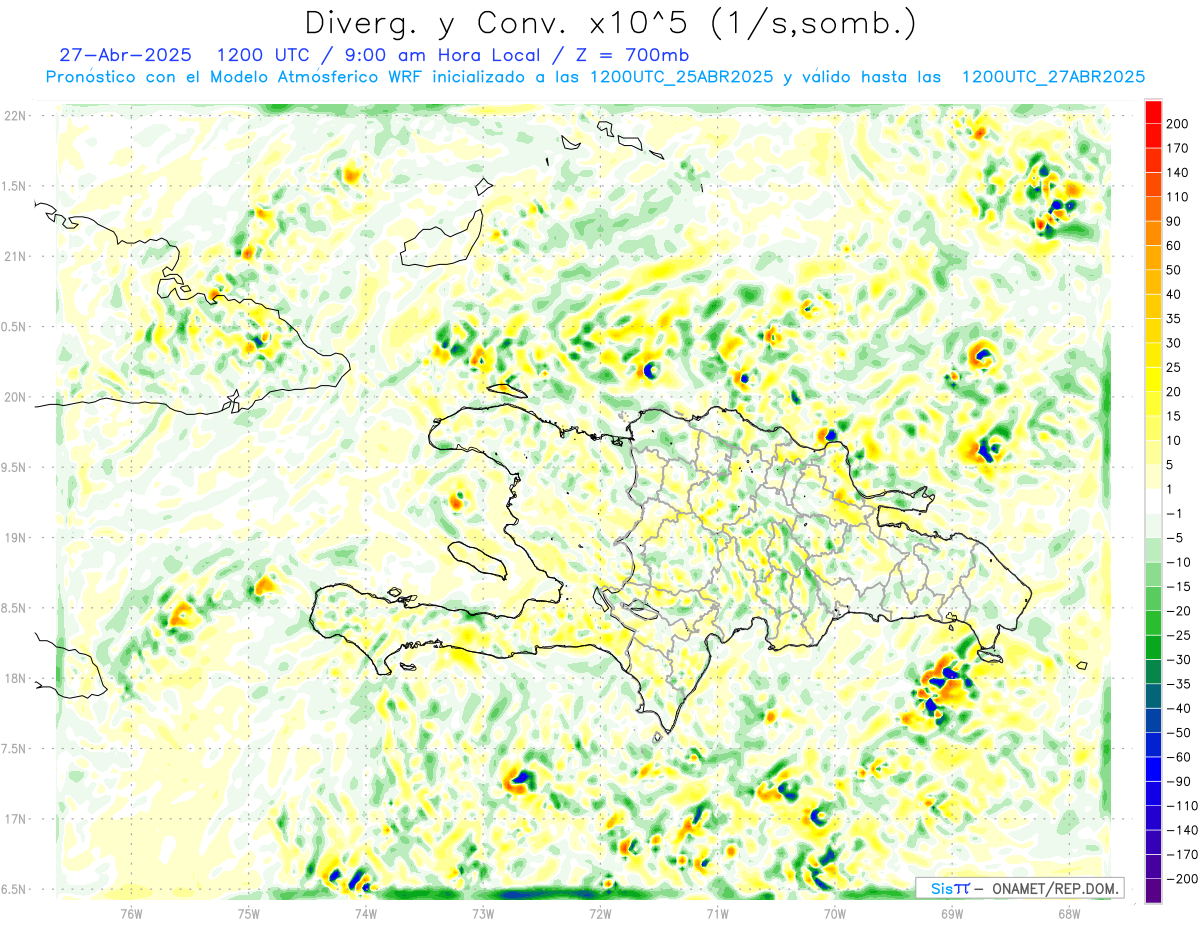Click colorbar value -200
The height and width of the screenshot is (927, 1200).
click(1182, 879)
